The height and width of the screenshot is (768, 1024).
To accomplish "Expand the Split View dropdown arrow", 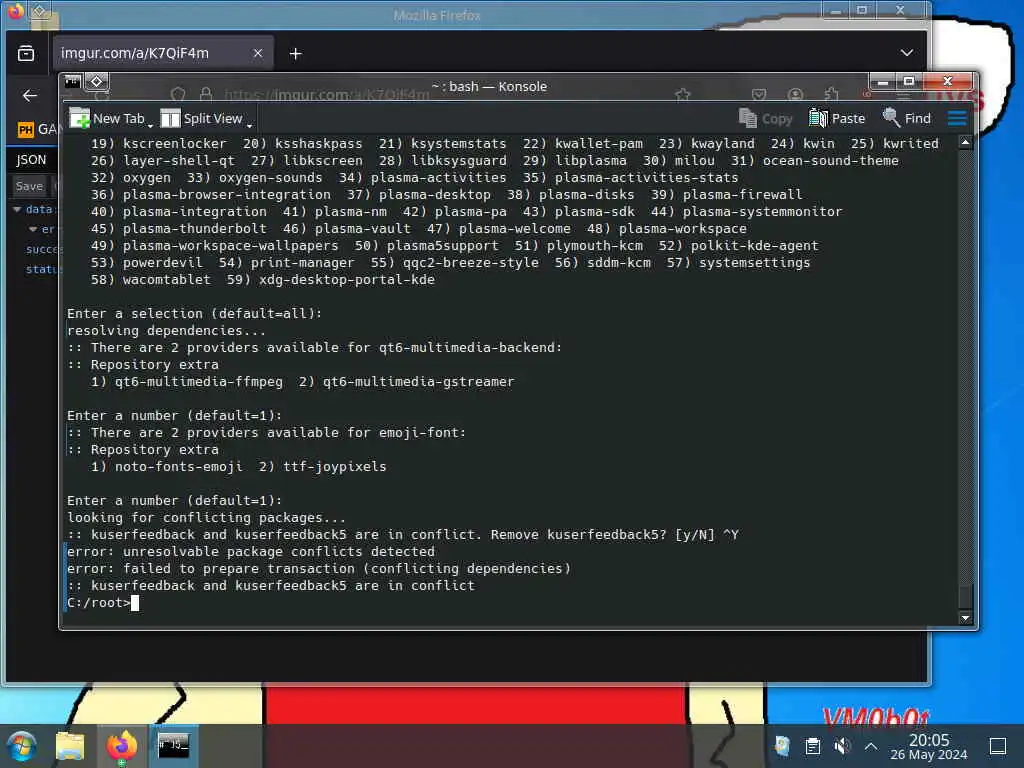I will (x=249, y=123).
